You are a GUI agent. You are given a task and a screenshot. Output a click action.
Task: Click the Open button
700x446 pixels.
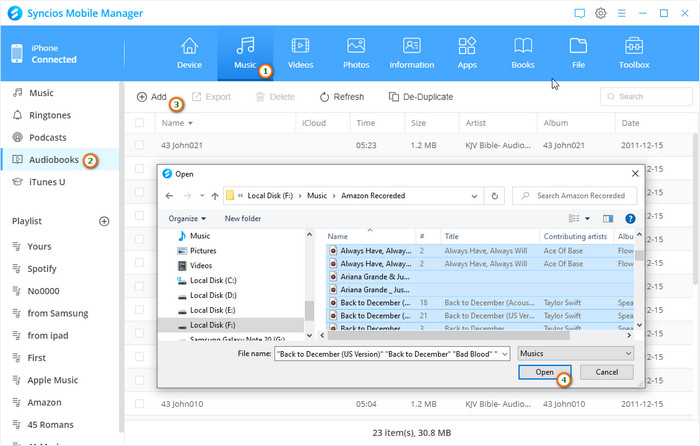pos(544,372)
